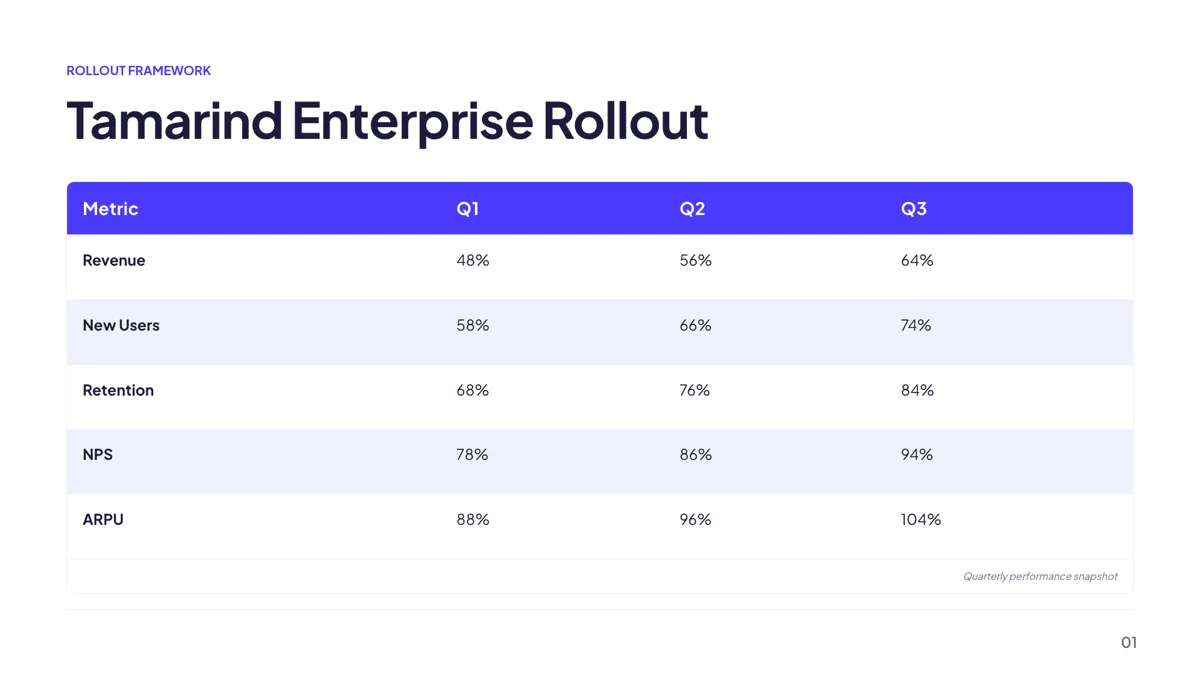
Task: Select the Q2 column header
Action: [x=692, y=208]
